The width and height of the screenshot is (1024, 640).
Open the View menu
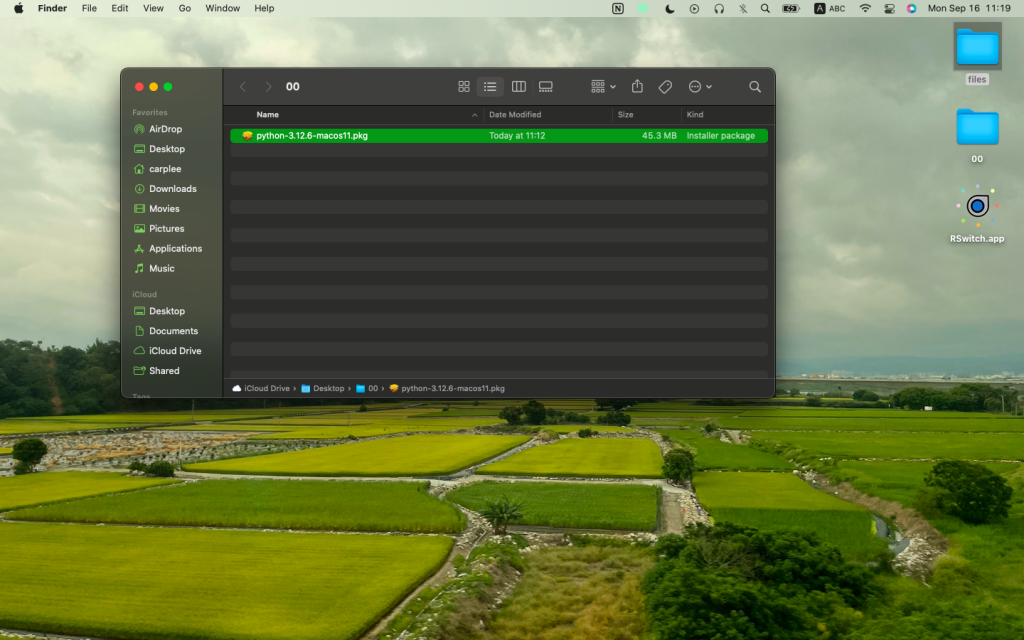tap(153, 8)
